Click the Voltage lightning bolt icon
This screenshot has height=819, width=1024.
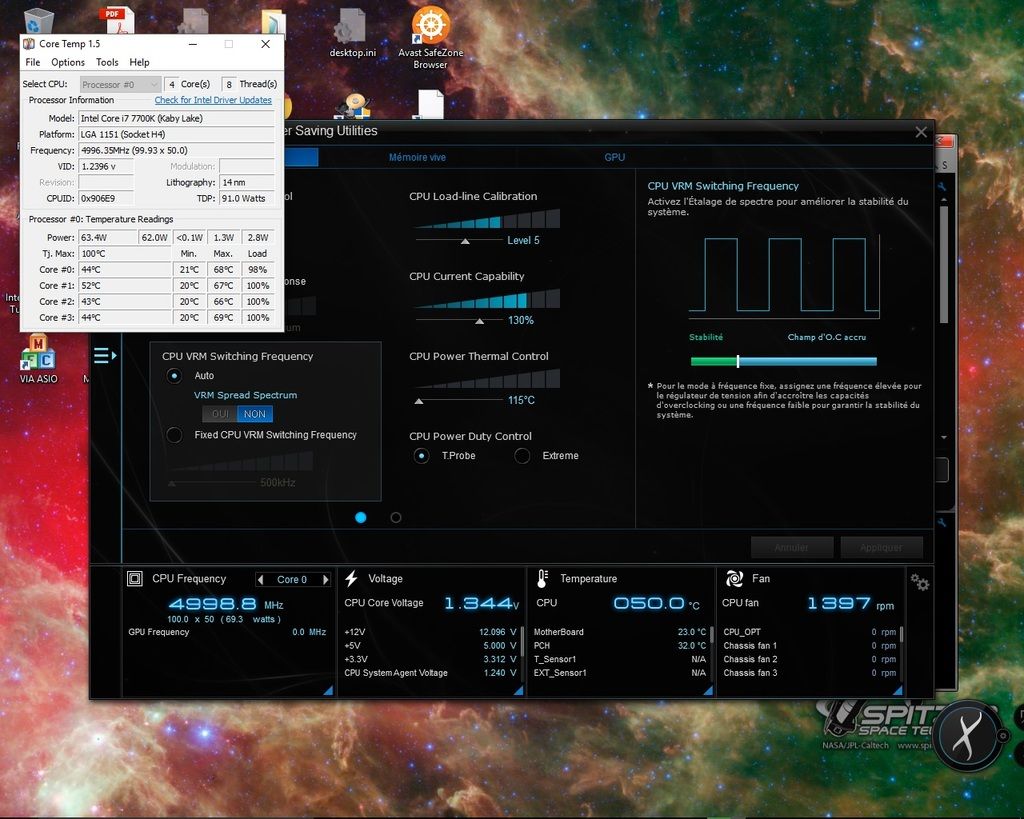point(351,579)
